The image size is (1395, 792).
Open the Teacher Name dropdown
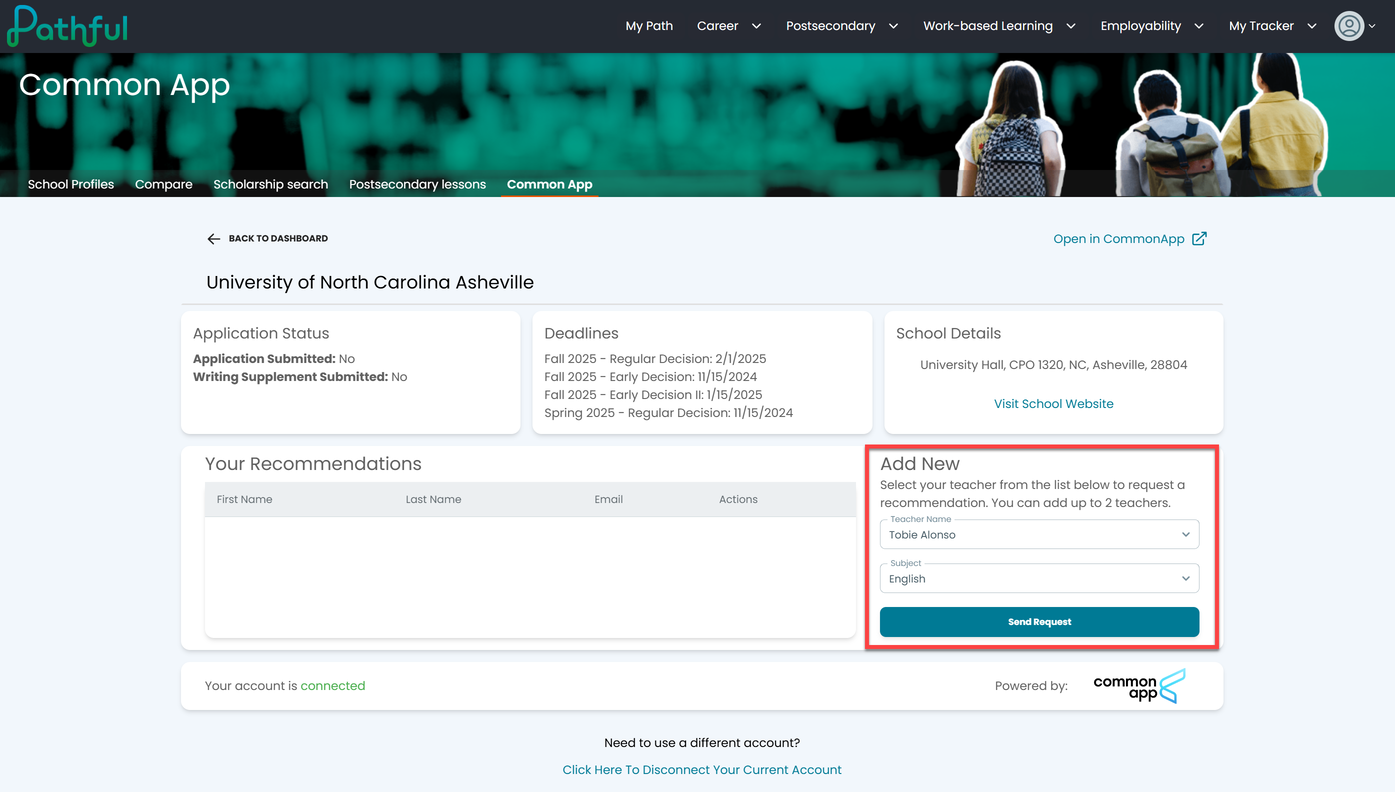(1039, 534)
